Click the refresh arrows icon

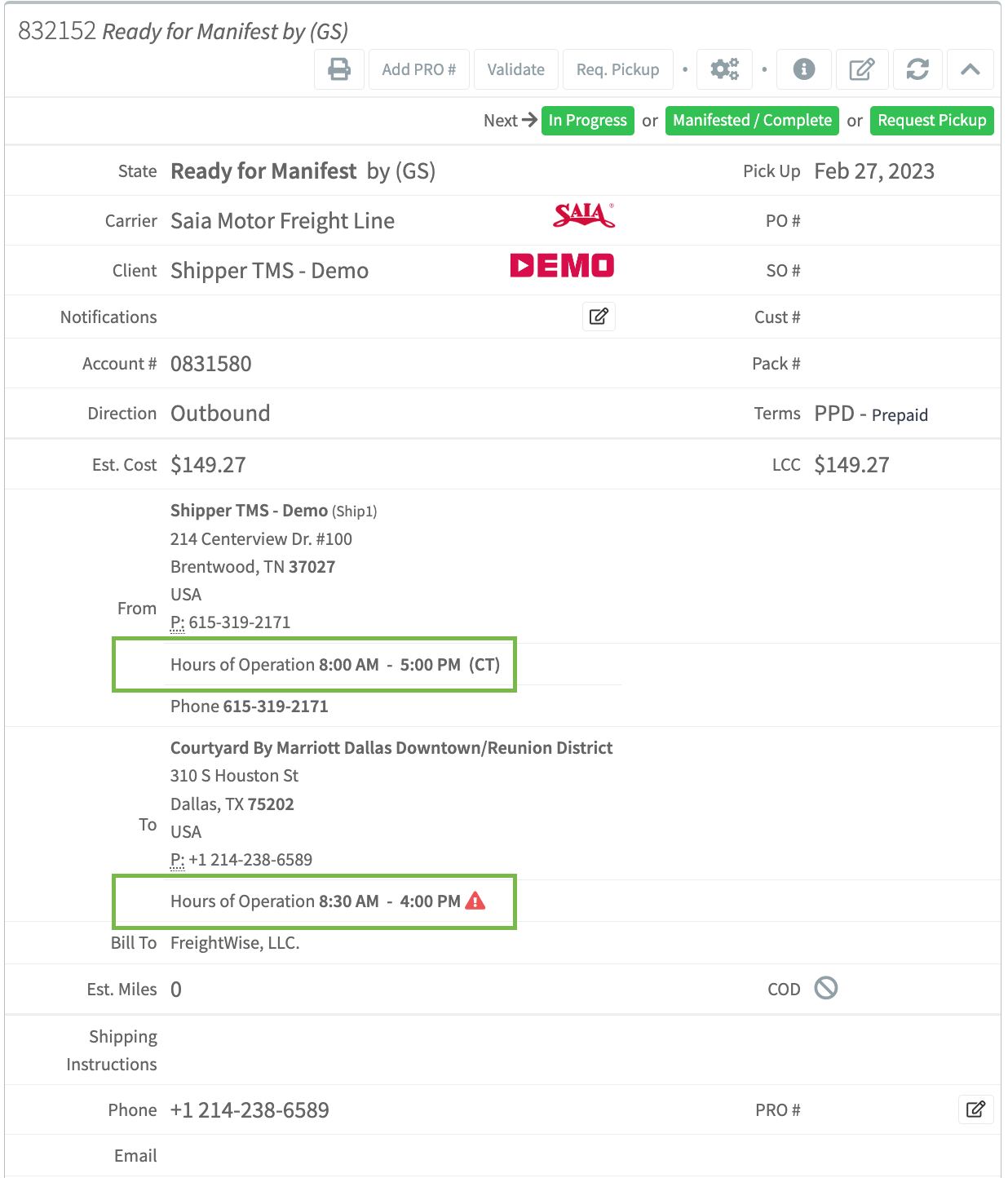(x=917, y=69)
